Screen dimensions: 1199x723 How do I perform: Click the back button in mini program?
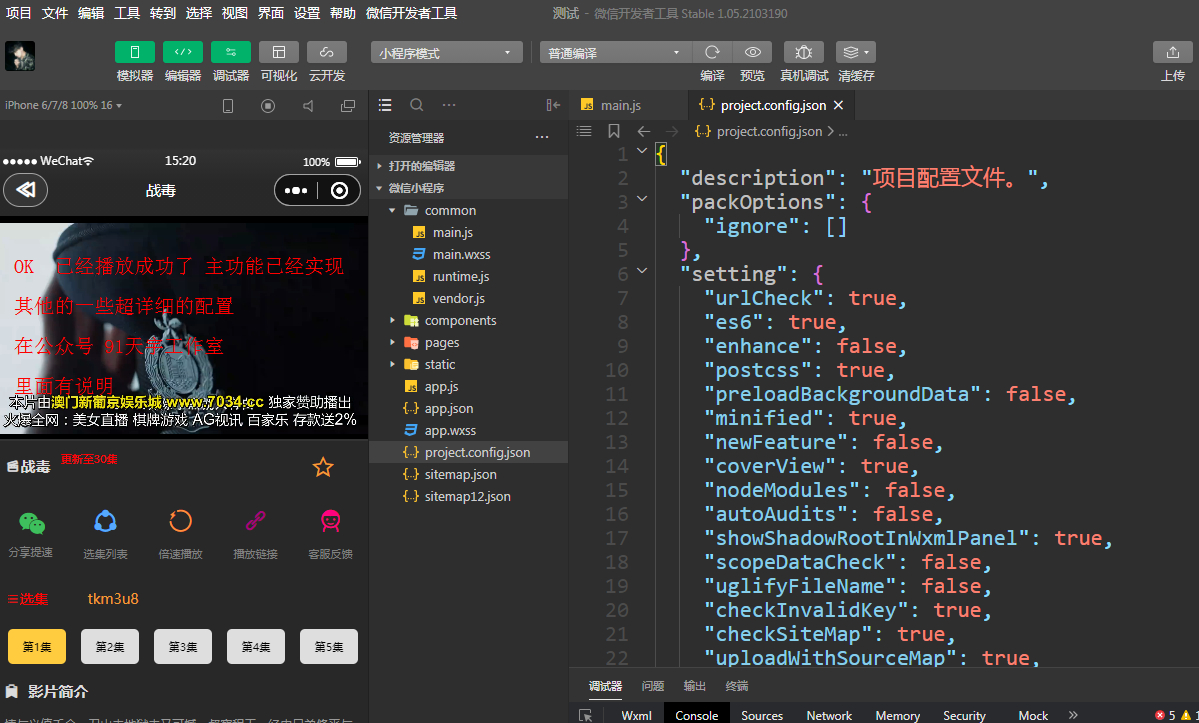[26, 190]
